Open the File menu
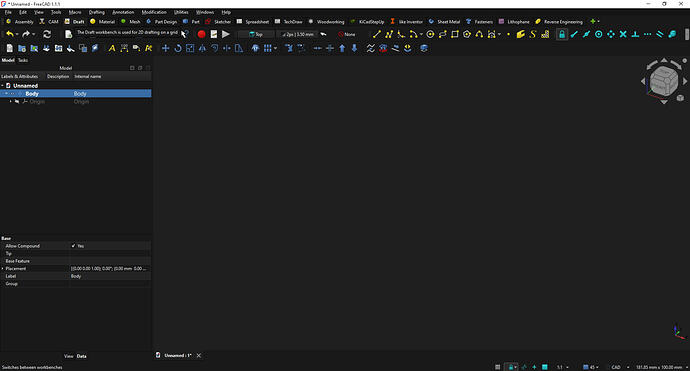Image resolution: width=690 pixels, height=371 pixels. [x=8, y=12]
